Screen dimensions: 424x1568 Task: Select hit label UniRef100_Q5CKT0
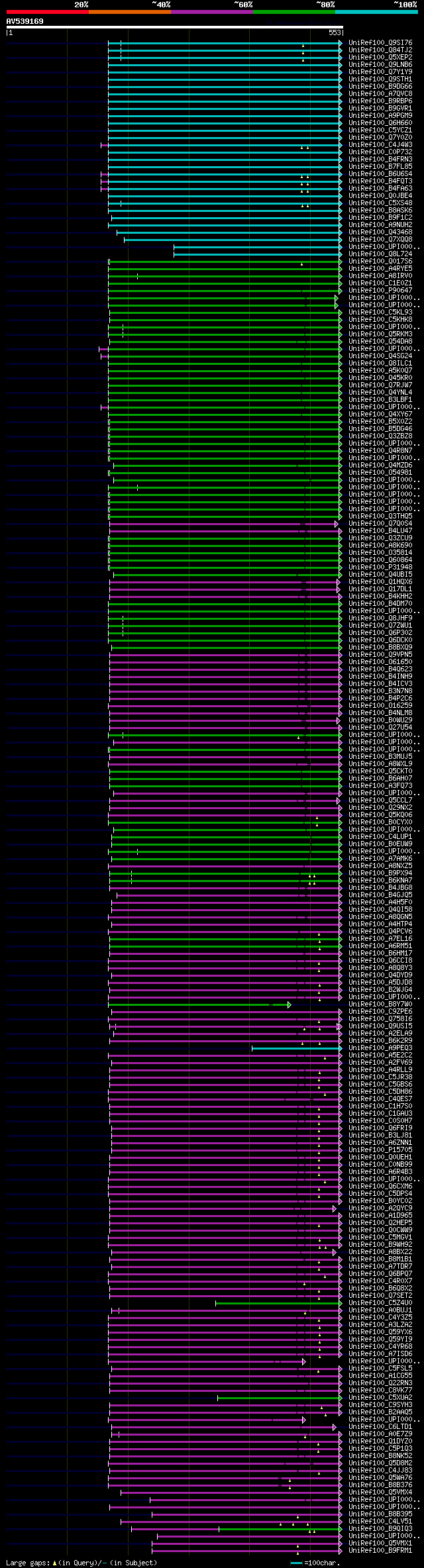click(x=380, y=771)
